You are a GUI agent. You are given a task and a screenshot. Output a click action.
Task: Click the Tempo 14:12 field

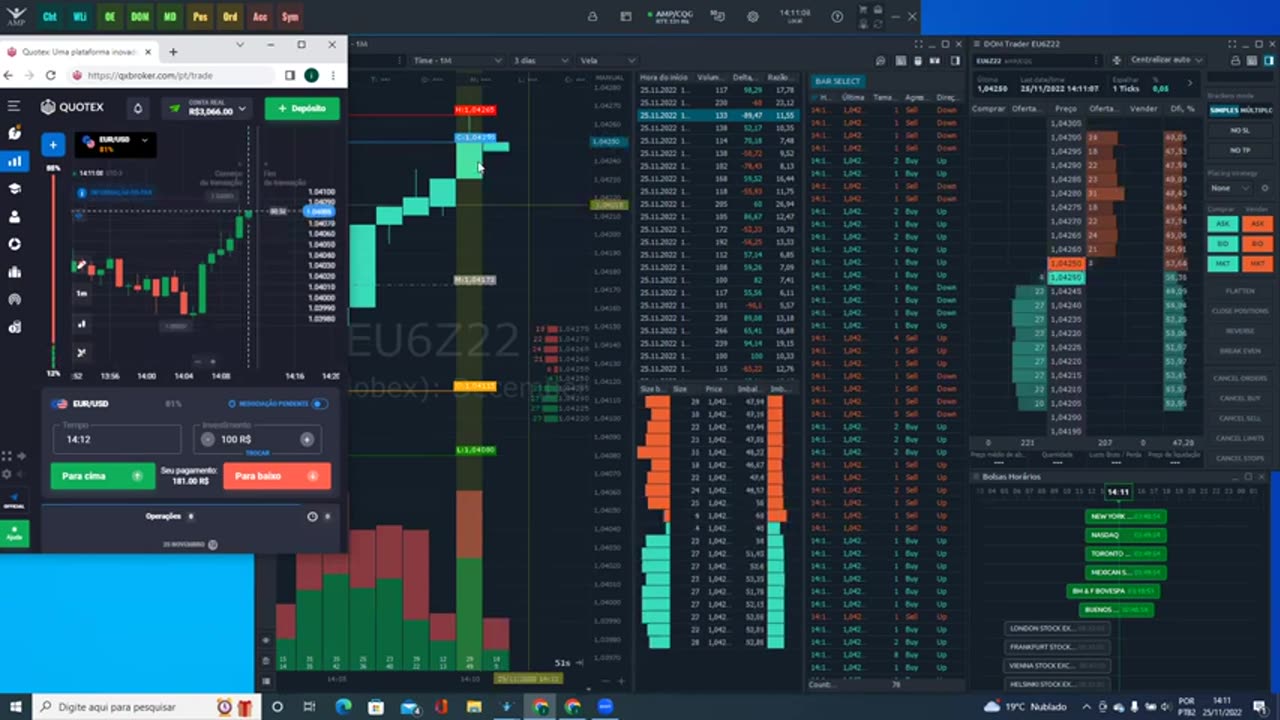117,439
